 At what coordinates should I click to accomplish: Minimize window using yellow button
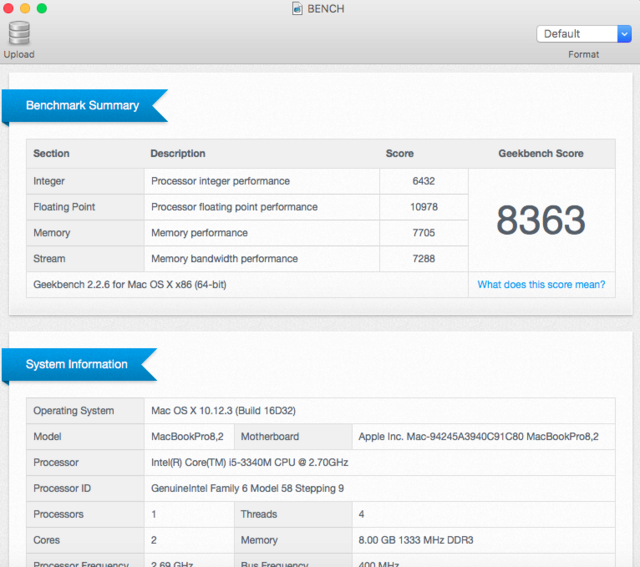(x=25, y=8)
